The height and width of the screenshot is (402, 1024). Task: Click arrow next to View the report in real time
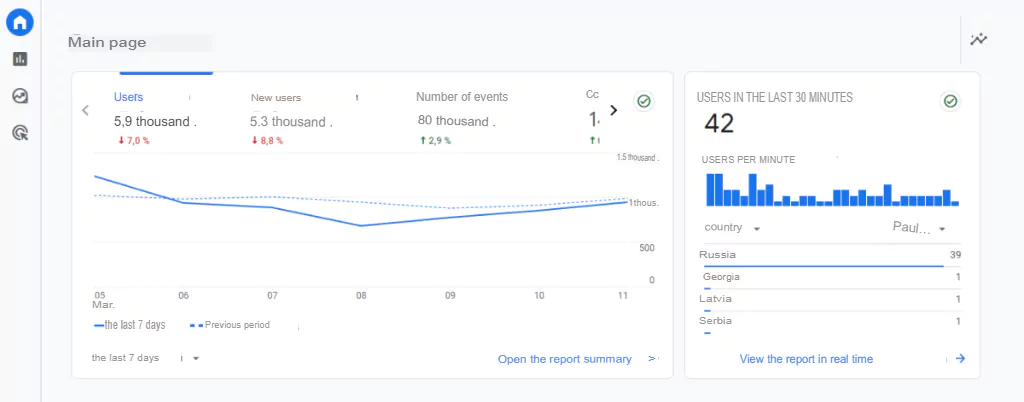click(960, 358)
